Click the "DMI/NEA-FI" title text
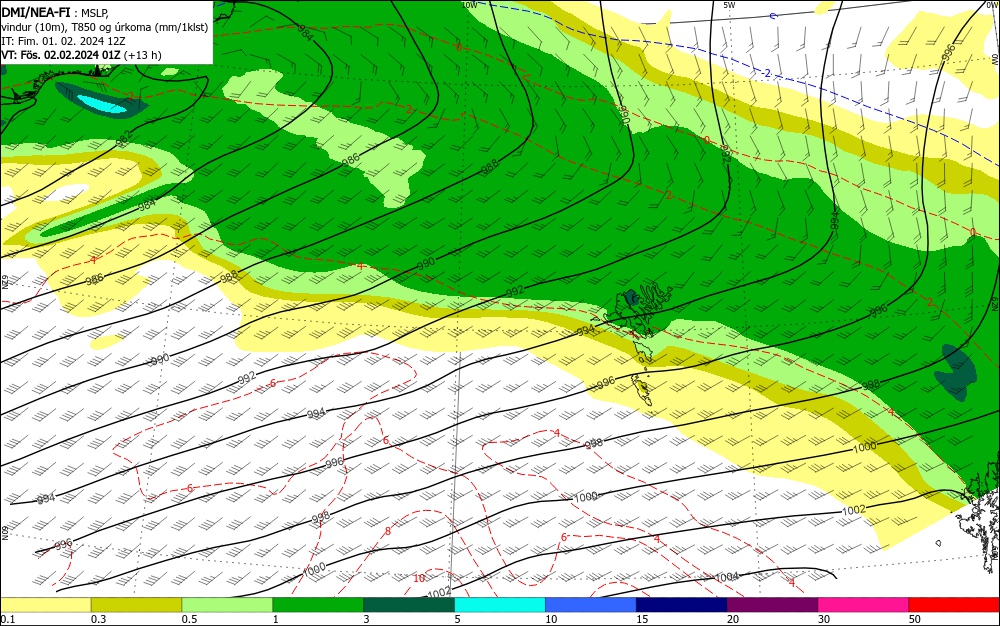Image resolution: width=1000 pixels, height=626 pixels. point(36,12)
